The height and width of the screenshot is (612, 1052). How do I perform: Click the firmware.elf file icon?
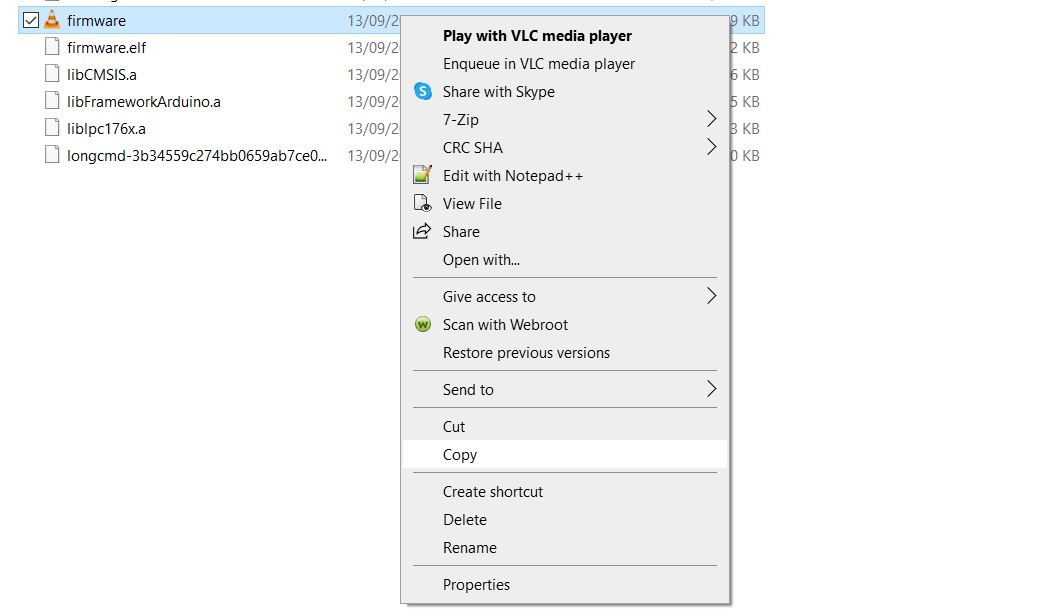(52, 47)
